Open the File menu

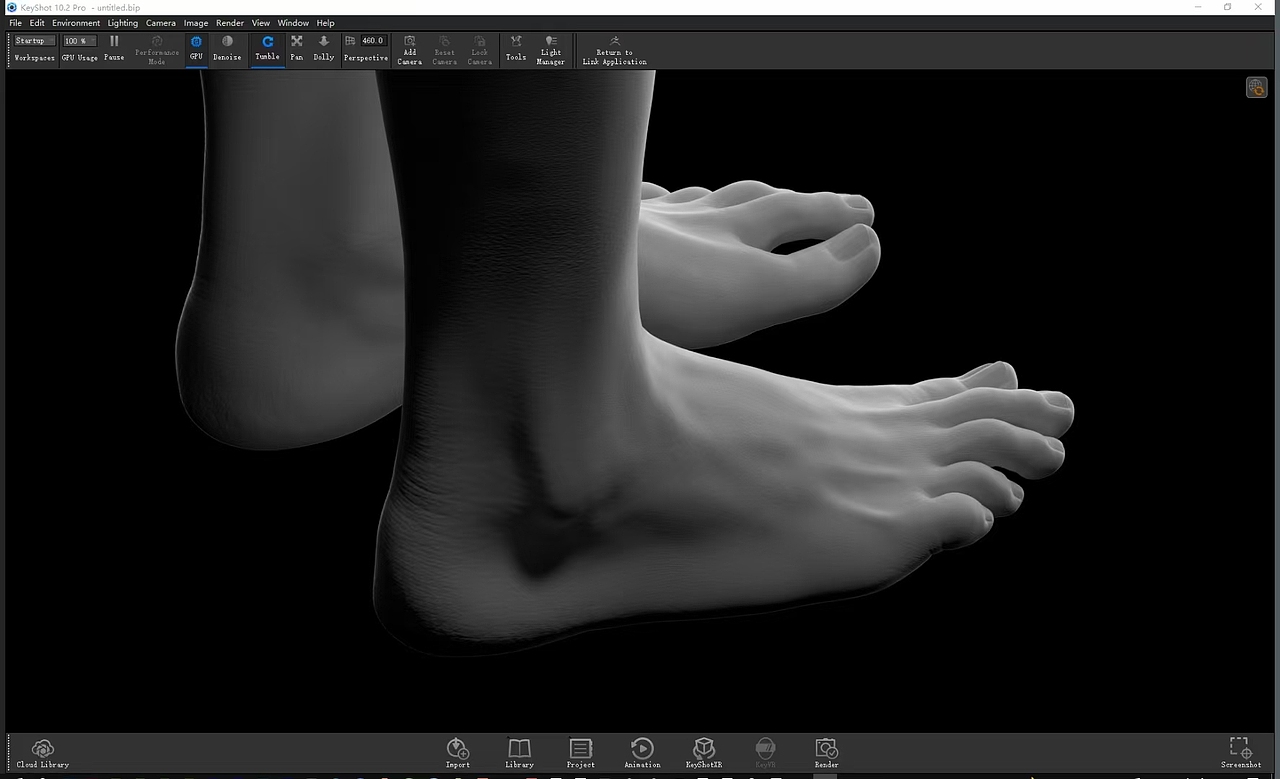(15, 23)
